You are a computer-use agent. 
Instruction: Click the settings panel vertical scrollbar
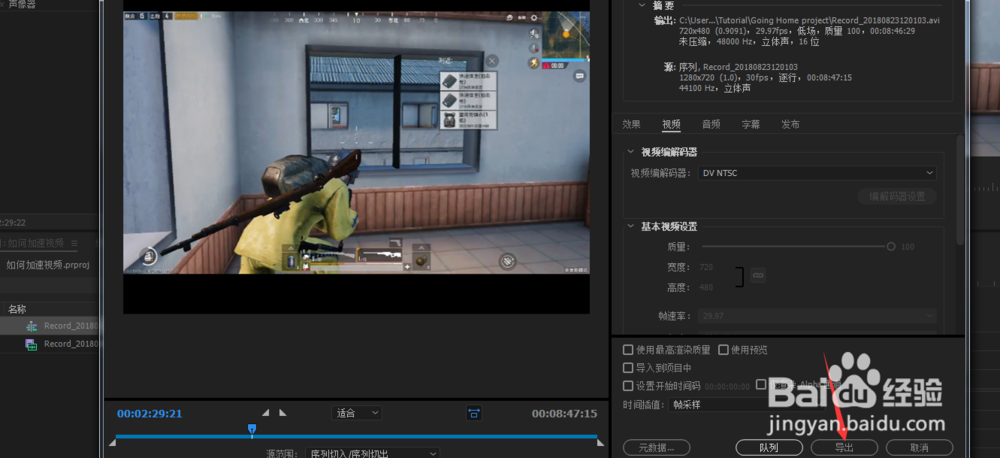[960, 189]
